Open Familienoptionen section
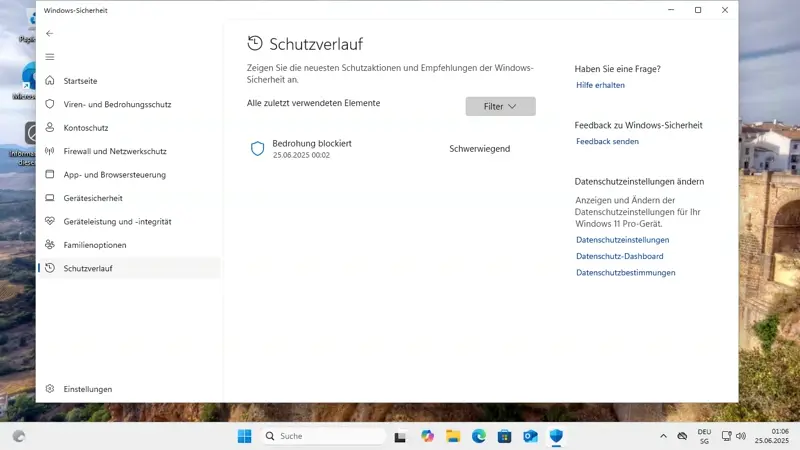The image size is (800, 450). tap(129, 245)
